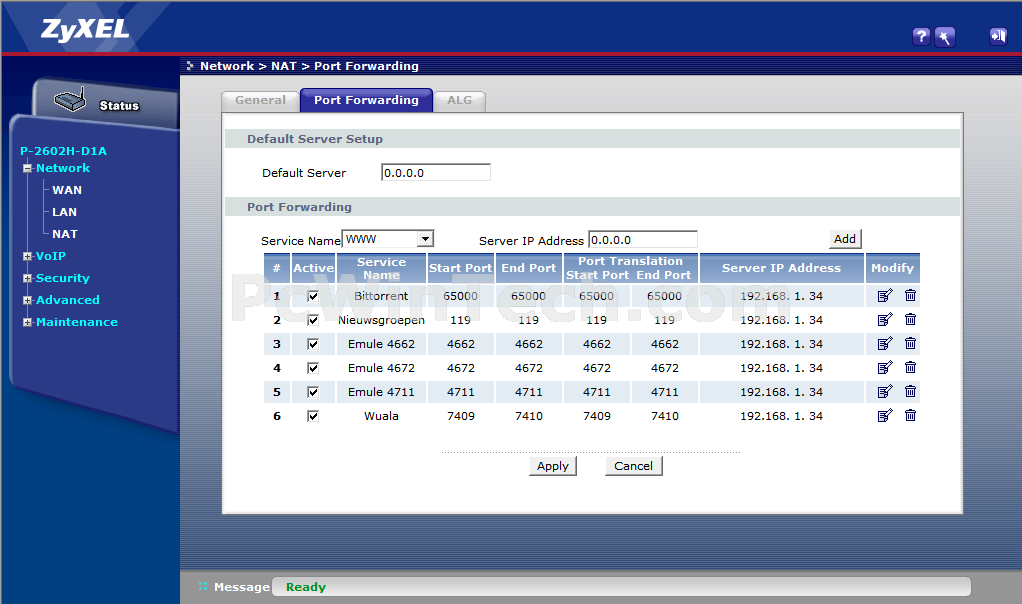Image resolution: width=1022 pixels, height=604 pixels.
Task: Switch to the General tab
Action: coord(260,100)
